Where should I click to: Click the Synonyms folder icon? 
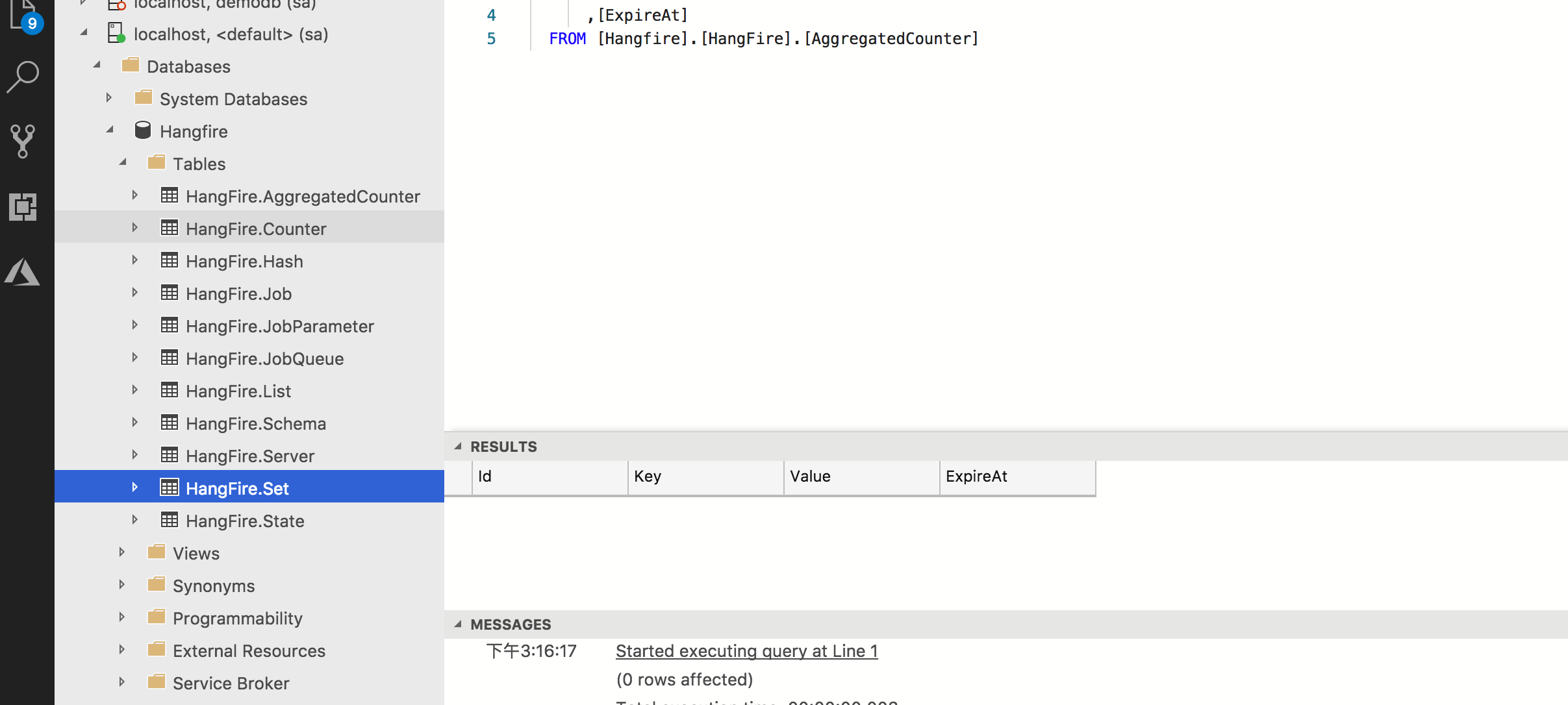click(157, 584)
